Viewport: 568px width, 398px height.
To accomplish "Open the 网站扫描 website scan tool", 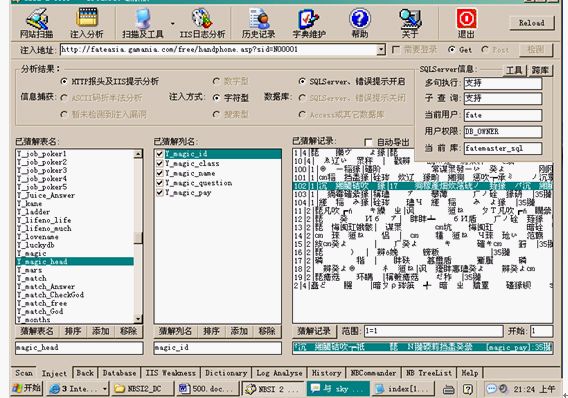I will (36, 23).
